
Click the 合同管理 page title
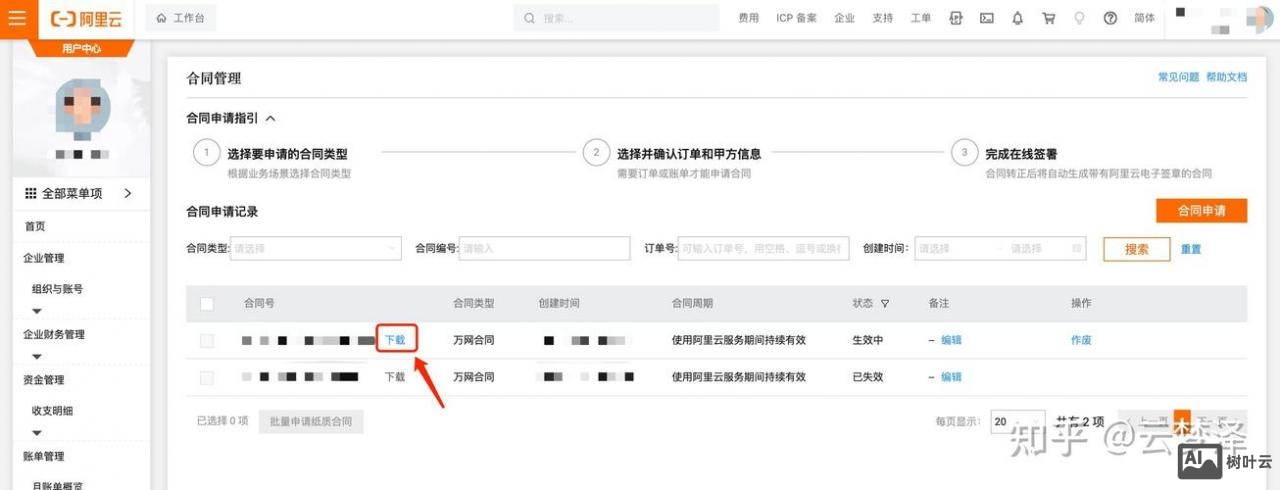coord(214,78)
